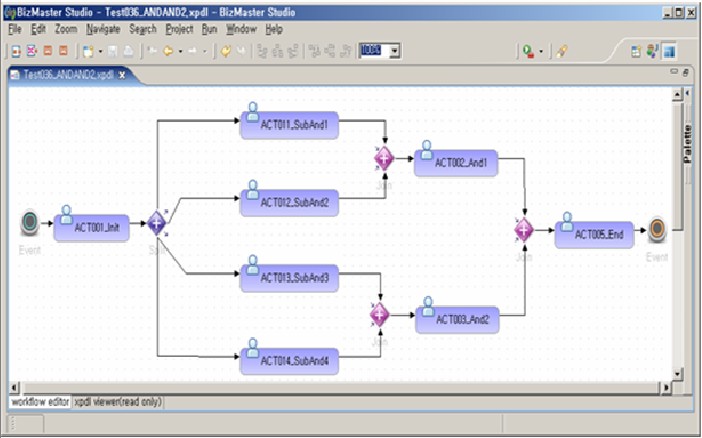The image size is (702, 438).
Task: Click the vertical scrollbar up arrow
Action: 677,94
